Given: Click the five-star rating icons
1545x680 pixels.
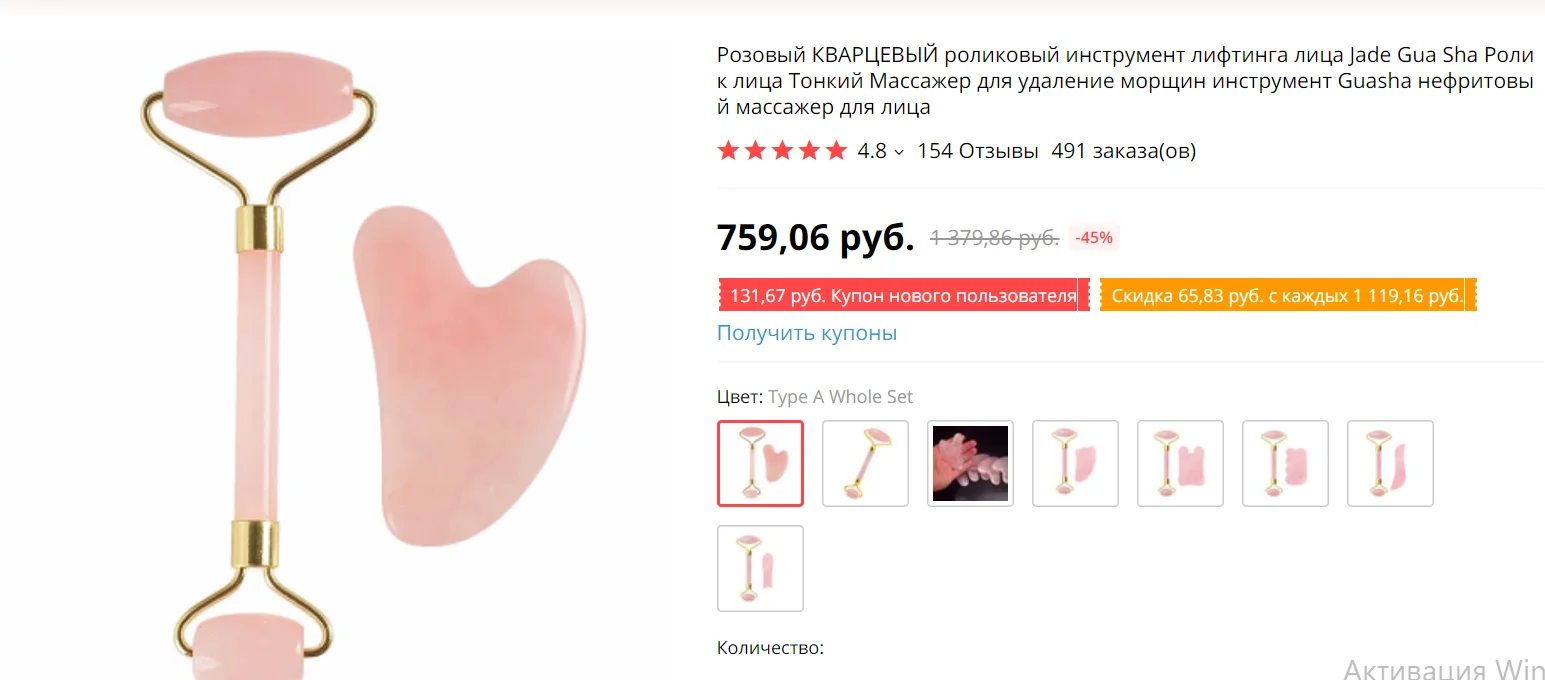Looking at the screenshot, I should pyautogui.click(x=782, y=151).
